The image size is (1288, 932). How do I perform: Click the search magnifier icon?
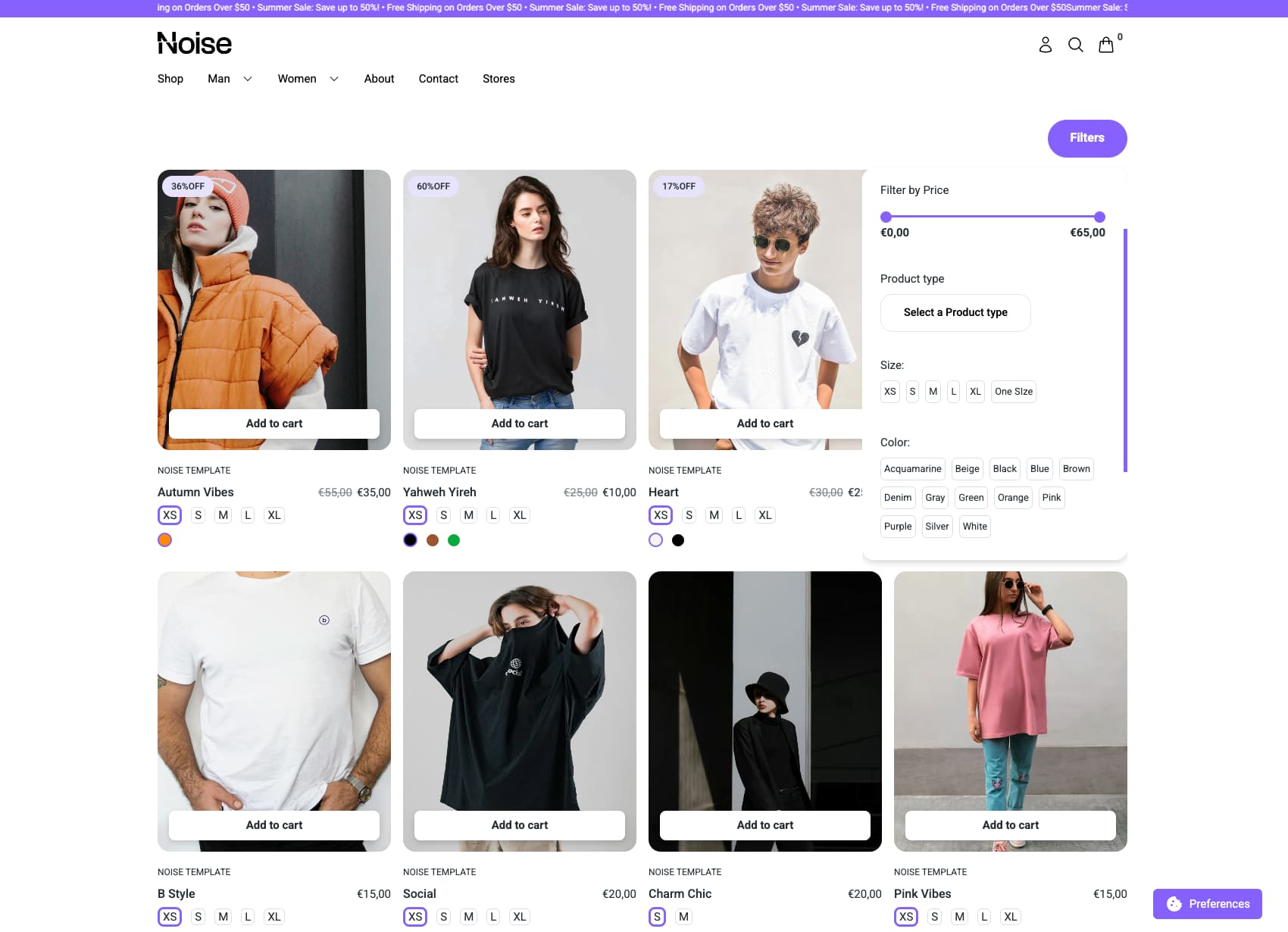click(x=1076, y=45)
